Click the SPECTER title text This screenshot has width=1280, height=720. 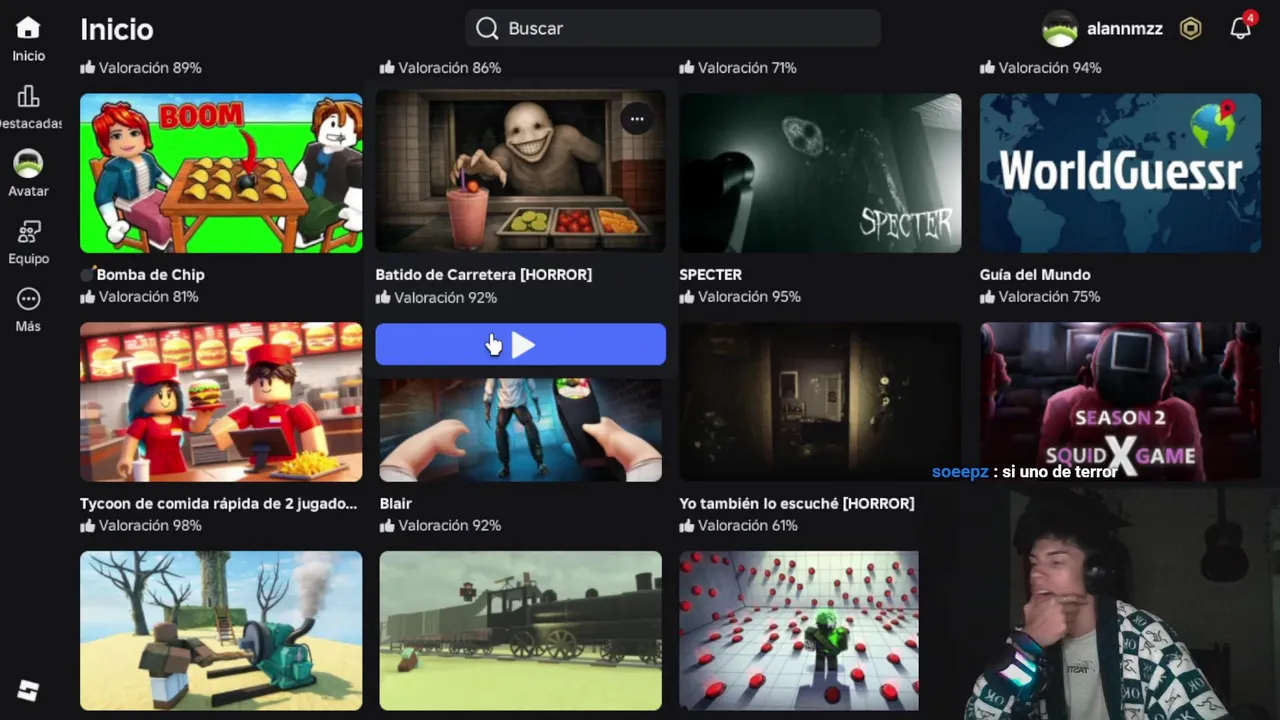(x=710, y=274)
